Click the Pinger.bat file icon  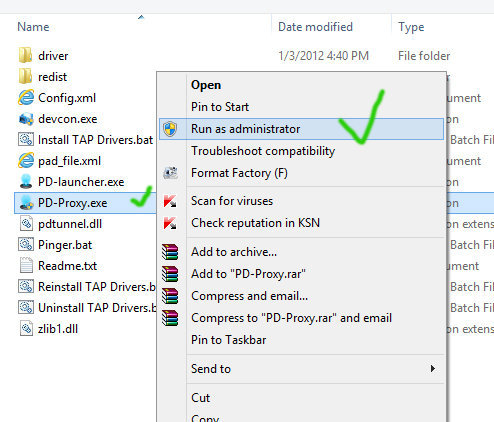pos(26,245)
